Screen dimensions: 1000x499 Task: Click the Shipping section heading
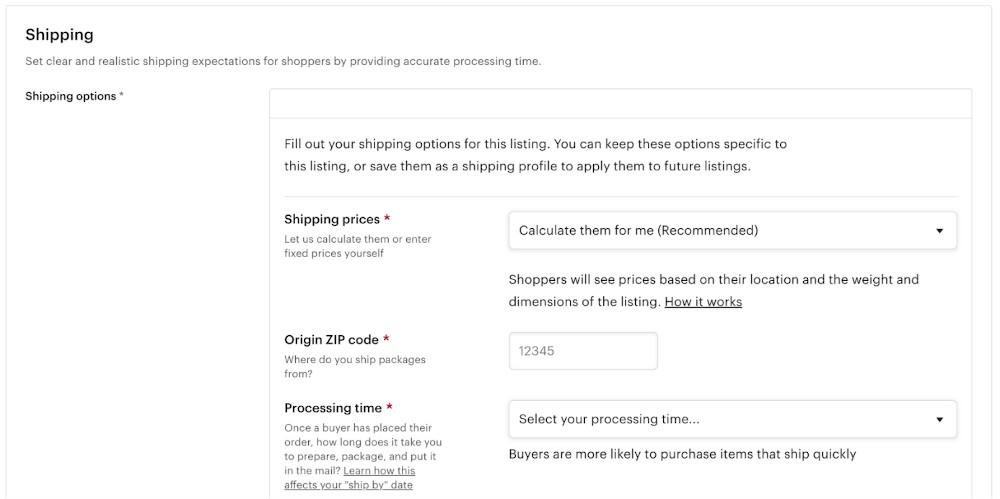(59, 35)
